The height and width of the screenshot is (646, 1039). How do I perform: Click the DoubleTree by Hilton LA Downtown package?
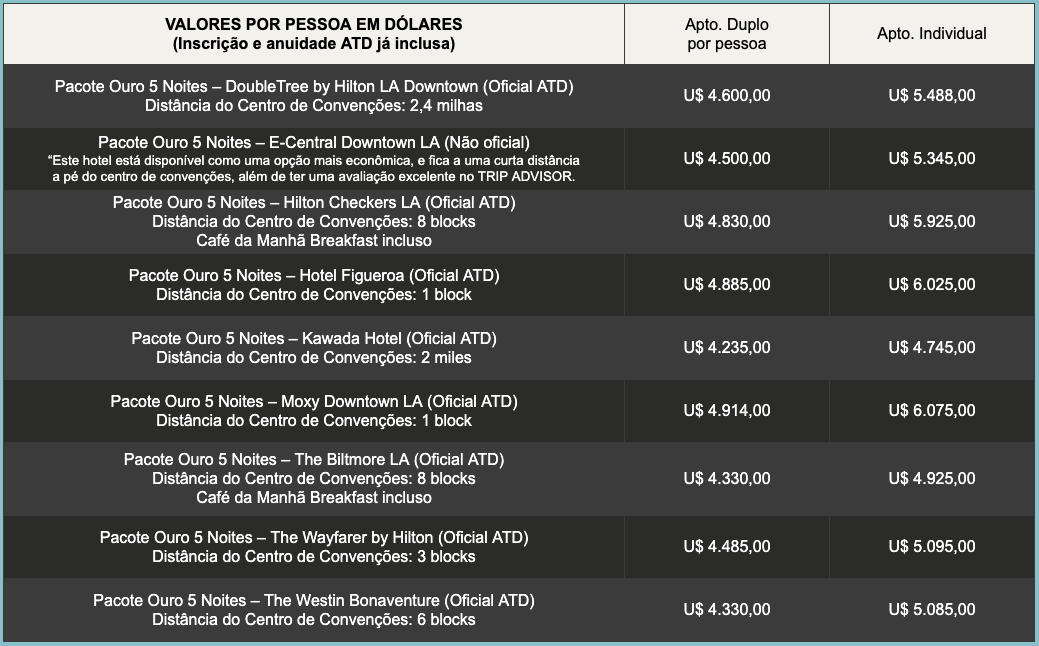[x=314, y=87]
